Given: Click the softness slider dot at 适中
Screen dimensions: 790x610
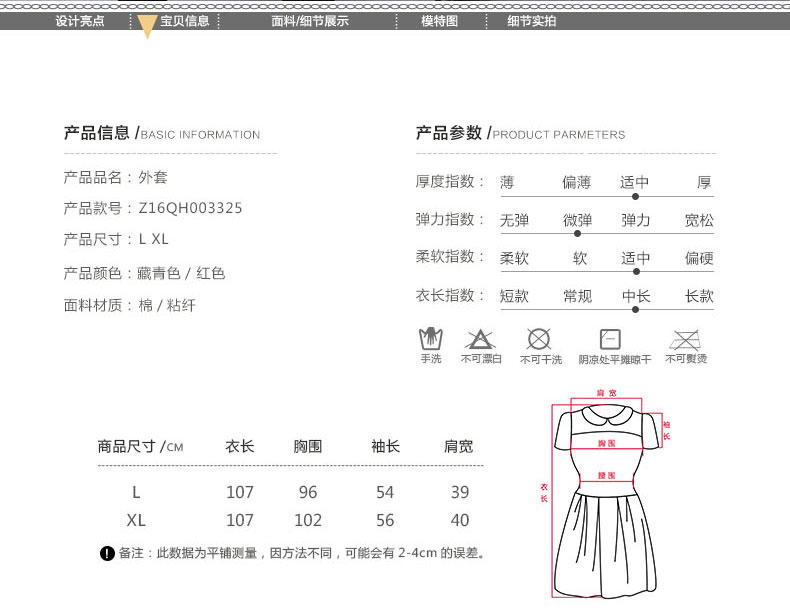Looking at the screenshot, I should tap(636, 271).
